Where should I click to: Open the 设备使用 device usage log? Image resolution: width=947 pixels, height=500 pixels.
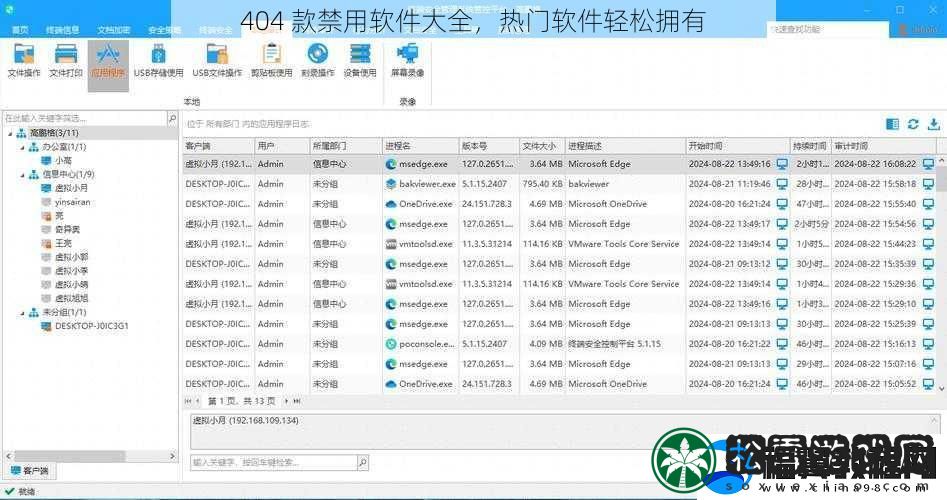(x=360, y=61)
